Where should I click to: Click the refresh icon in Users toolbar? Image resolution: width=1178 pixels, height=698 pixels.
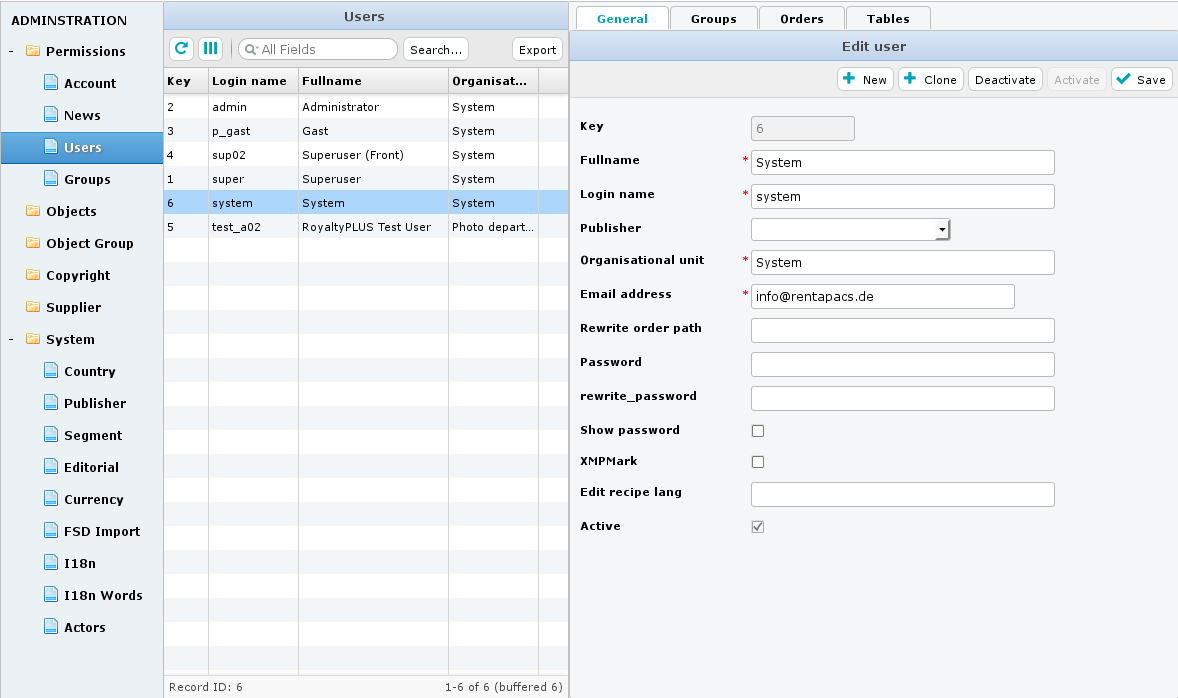pyautogui.click(x=182, y=49)
